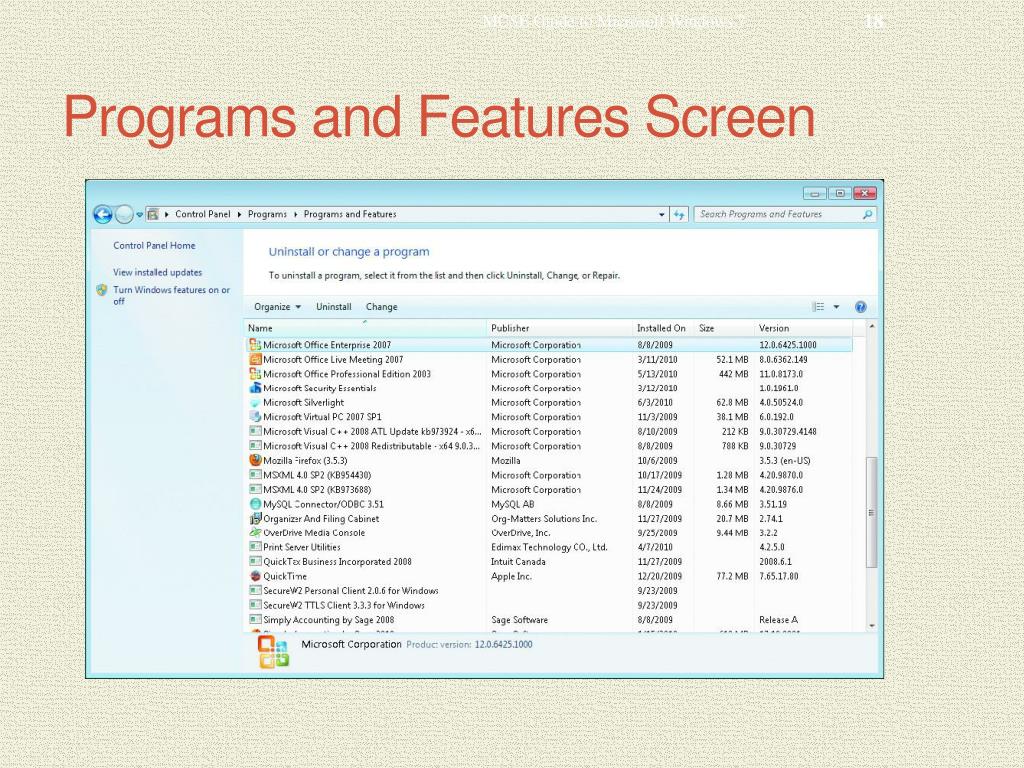Viewport: 1024px width, 768px height.
Task: Click the Control Panel icon in address bar
Action: (153, 214)
